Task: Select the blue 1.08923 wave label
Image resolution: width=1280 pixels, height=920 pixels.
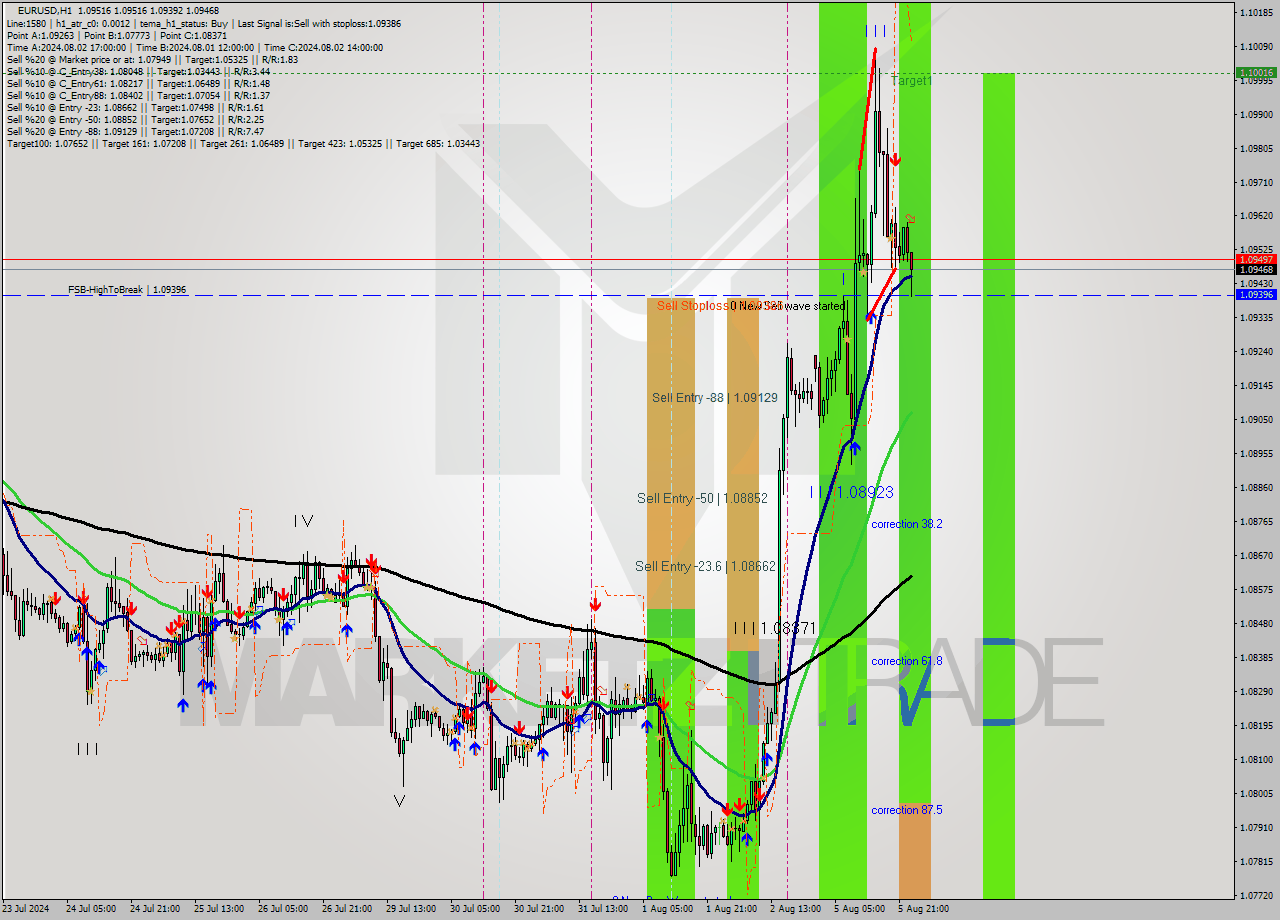Action: coord(854,491)
